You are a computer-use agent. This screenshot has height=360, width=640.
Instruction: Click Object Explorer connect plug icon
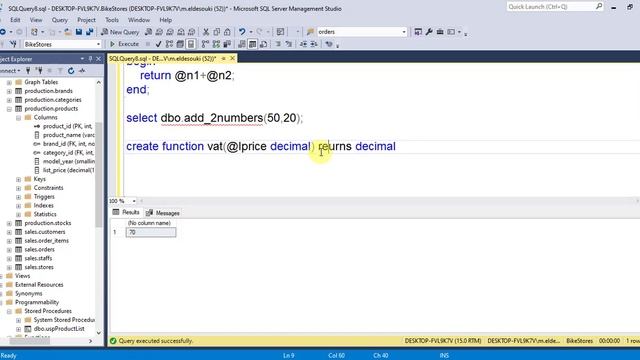tap(28, 71)
